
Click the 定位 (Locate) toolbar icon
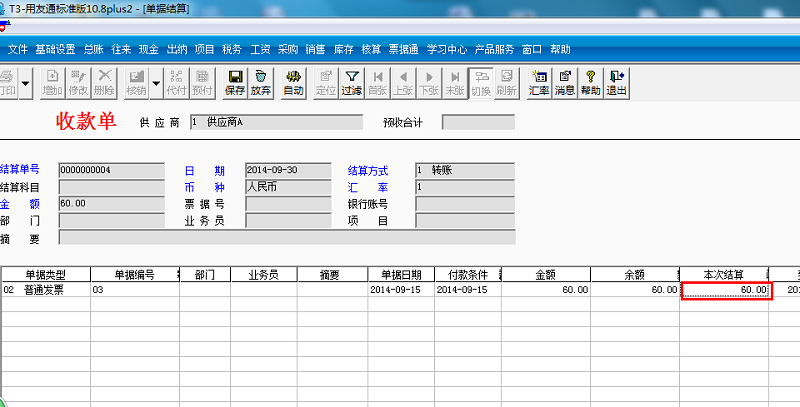click(325, 83)
